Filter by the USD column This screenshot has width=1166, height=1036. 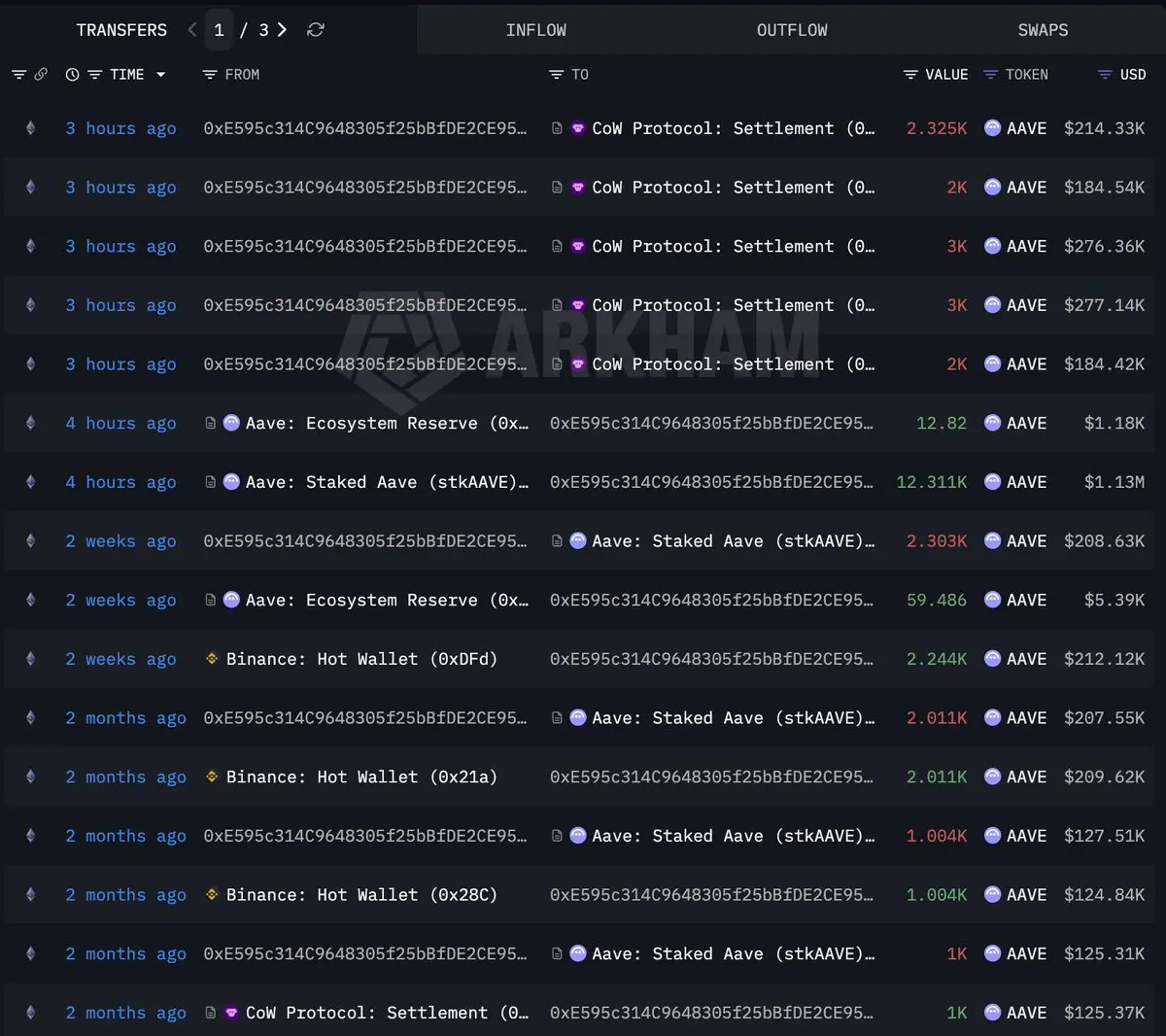pos(1105,75)
